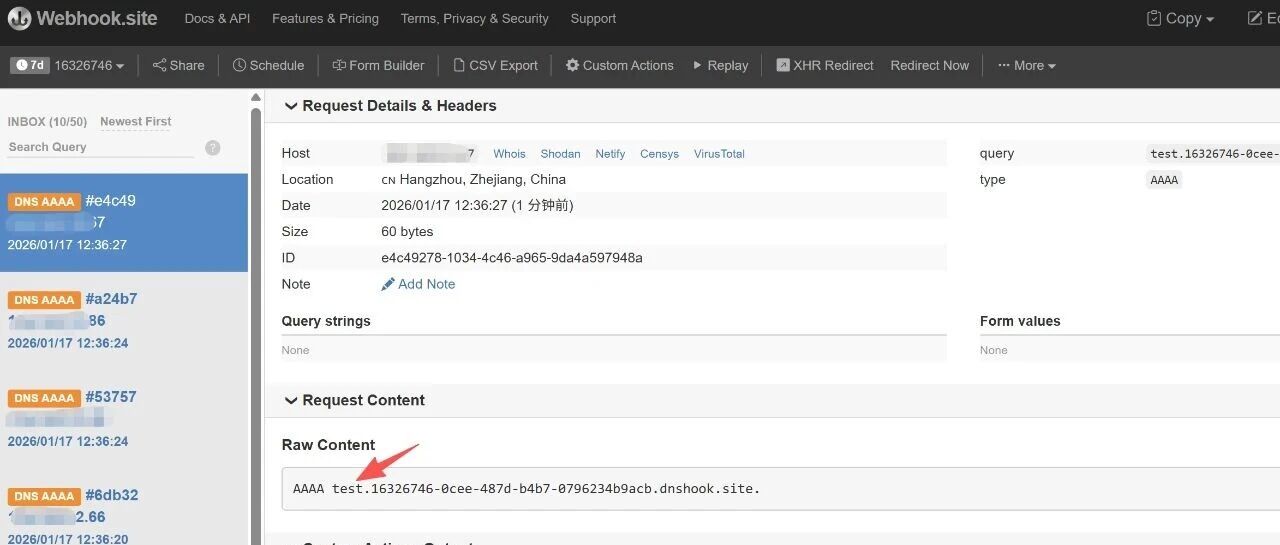Viewport: 1280px width, 545px height.
Task: Click the 60 bytes size value
Action: [x=407, y=232]
